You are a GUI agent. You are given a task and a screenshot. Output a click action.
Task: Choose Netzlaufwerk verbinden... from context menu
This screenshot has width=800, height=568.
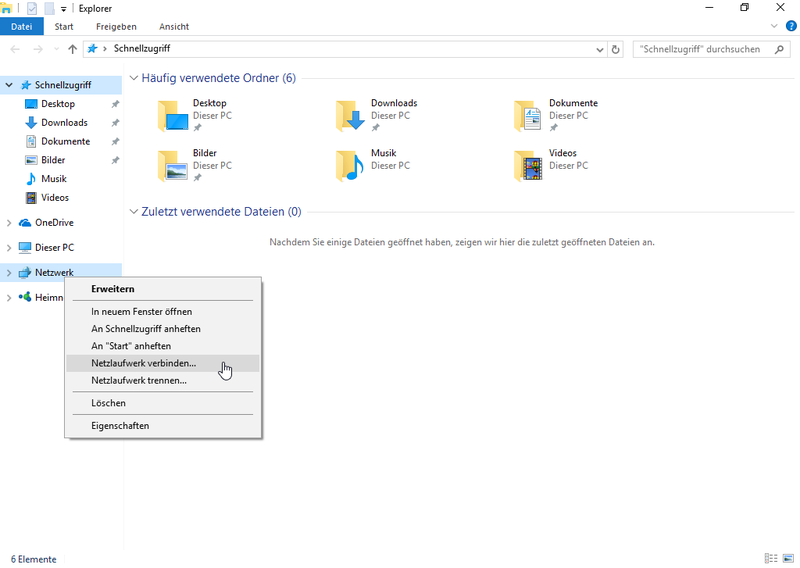pyautogui.click(x=163, y=363)
